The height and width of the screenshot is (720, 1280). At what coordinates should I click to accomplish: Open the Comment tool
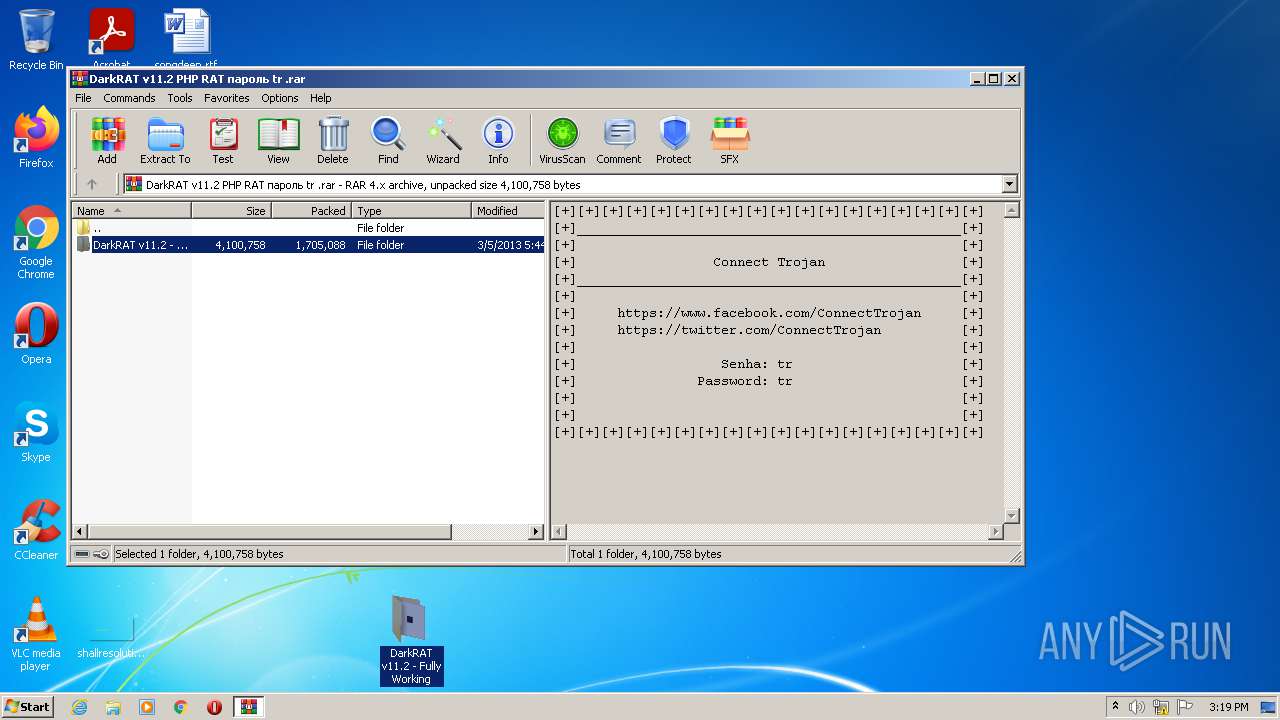[619, 141]
